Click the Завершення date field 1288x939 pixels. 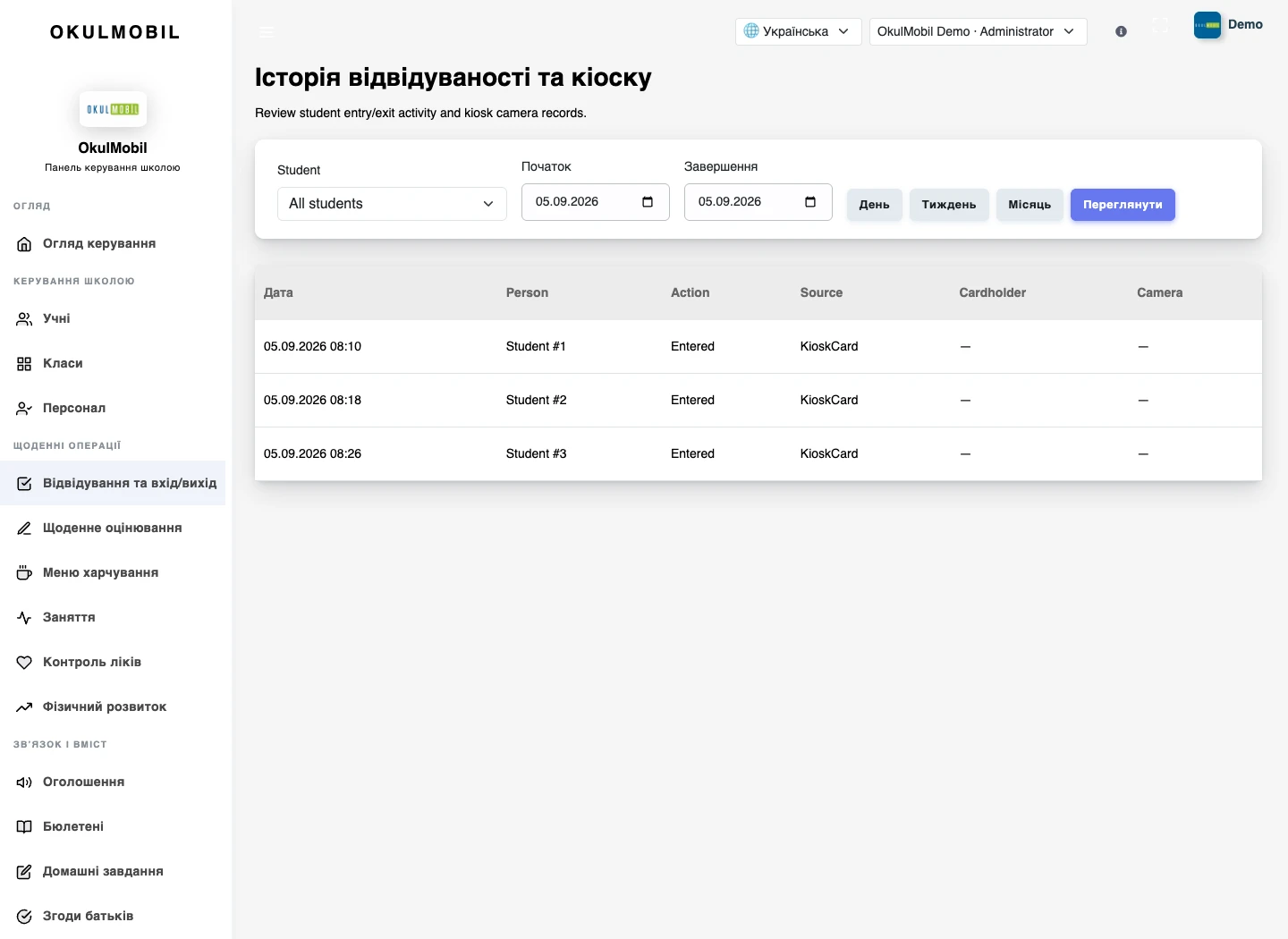[x=758, y=202]
